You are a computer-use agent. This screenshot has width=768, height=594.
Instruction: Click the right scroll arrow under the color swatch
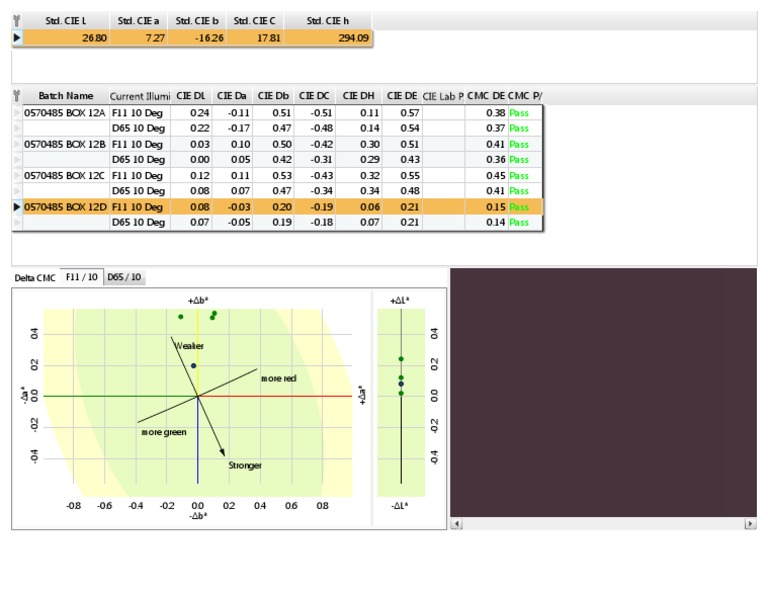(x=750, y=524)
